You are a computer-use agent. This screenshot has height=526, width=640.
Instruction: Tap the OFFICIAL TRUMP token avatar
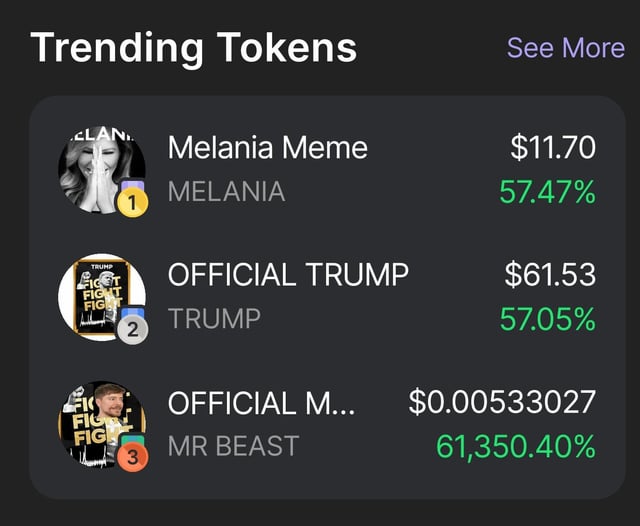[x=100, y=294]
